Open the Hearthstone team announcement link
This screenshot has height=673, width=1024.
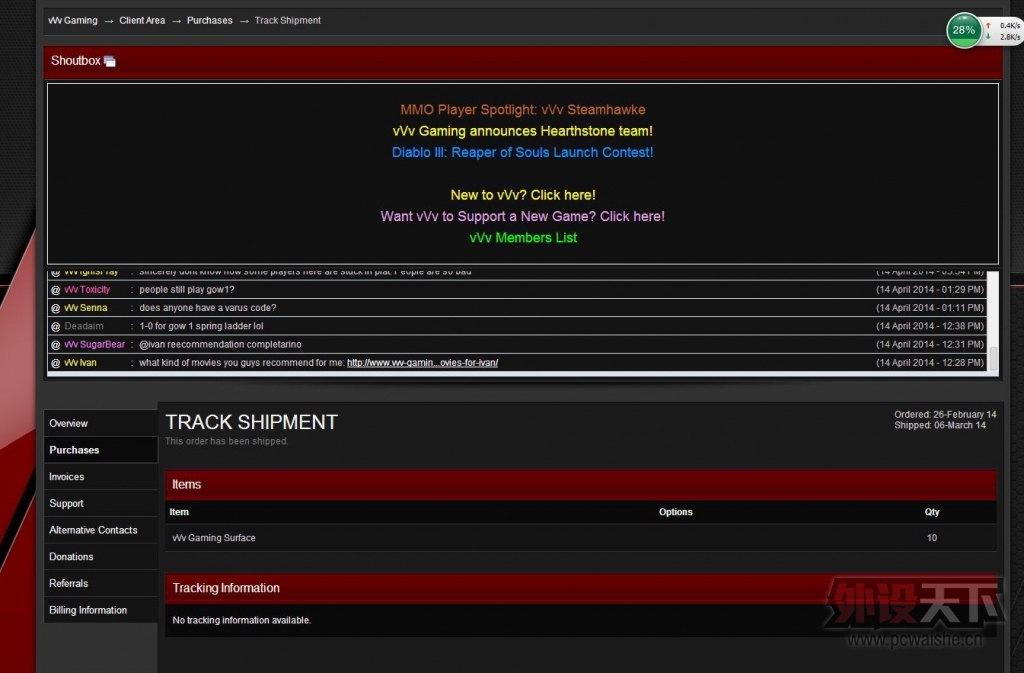click(x=522, y=131)
